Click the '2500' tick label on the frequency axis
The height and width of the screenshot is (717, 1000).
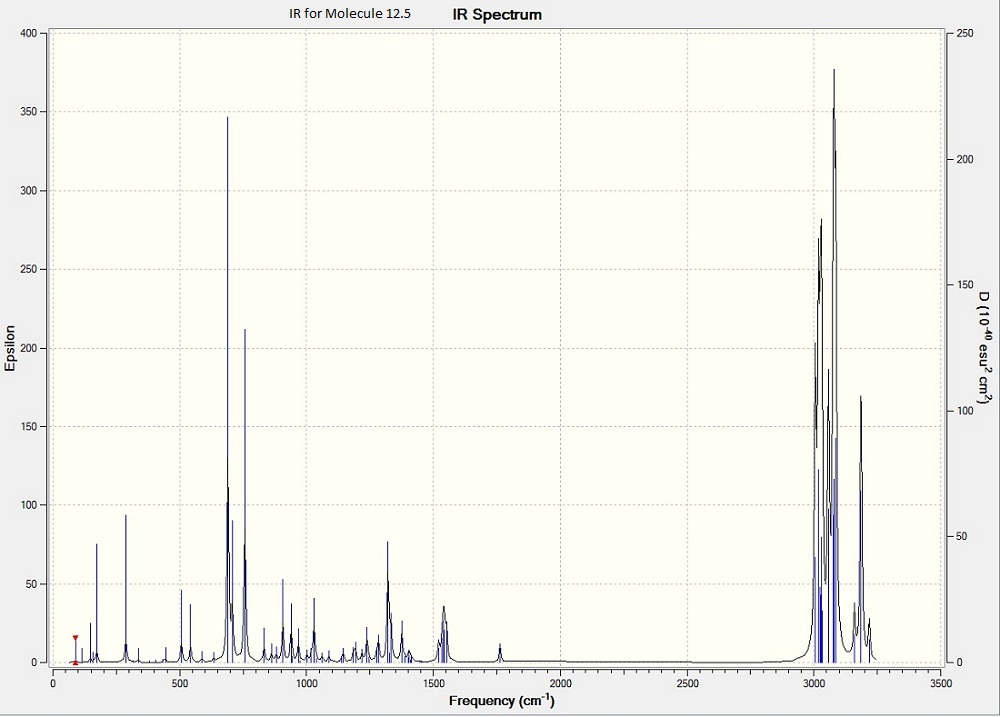688,683
